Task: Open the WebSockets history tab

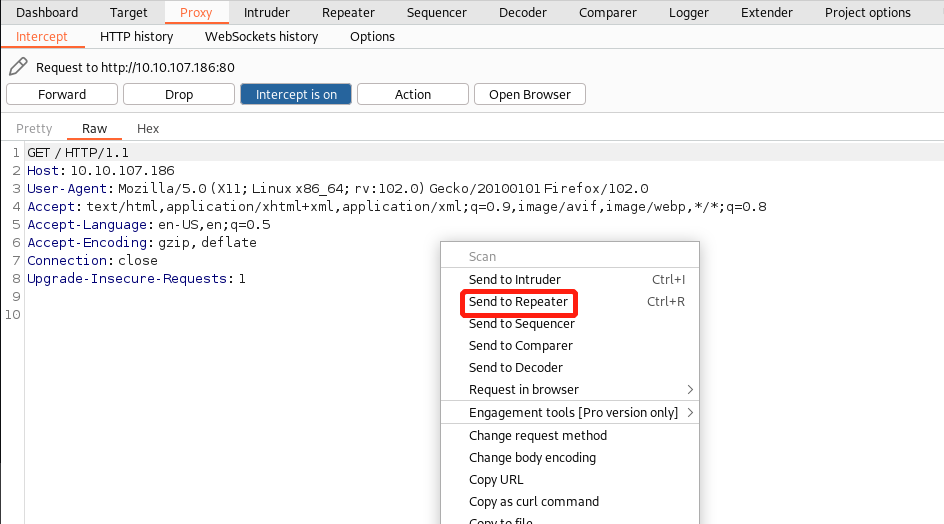Action: click(261, 36)
